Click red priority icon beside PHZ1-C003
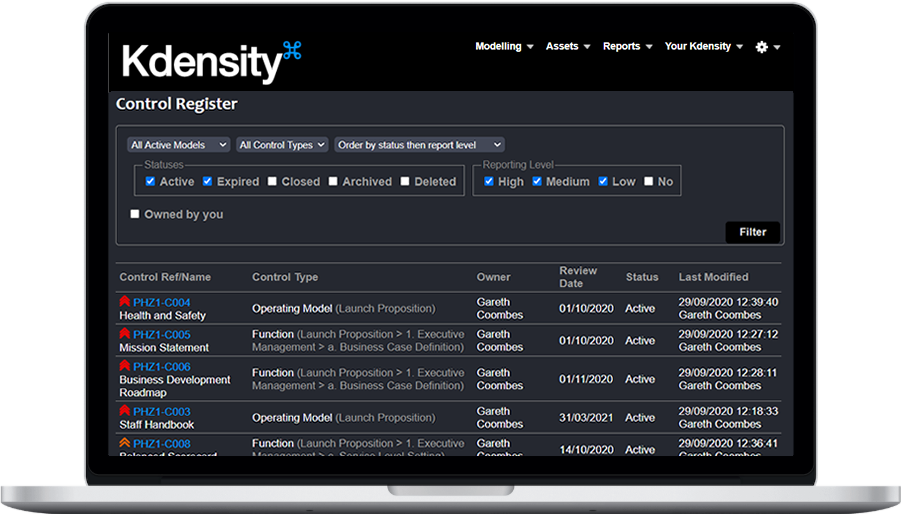Screen dimensions: 901x514 tap(125, 410)
